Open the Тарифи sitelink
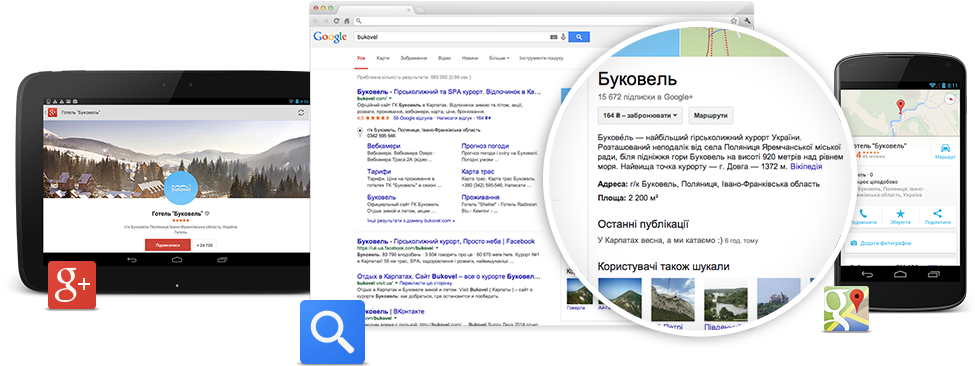The height and width of the screenshot is (366, 975). (379, 172)
